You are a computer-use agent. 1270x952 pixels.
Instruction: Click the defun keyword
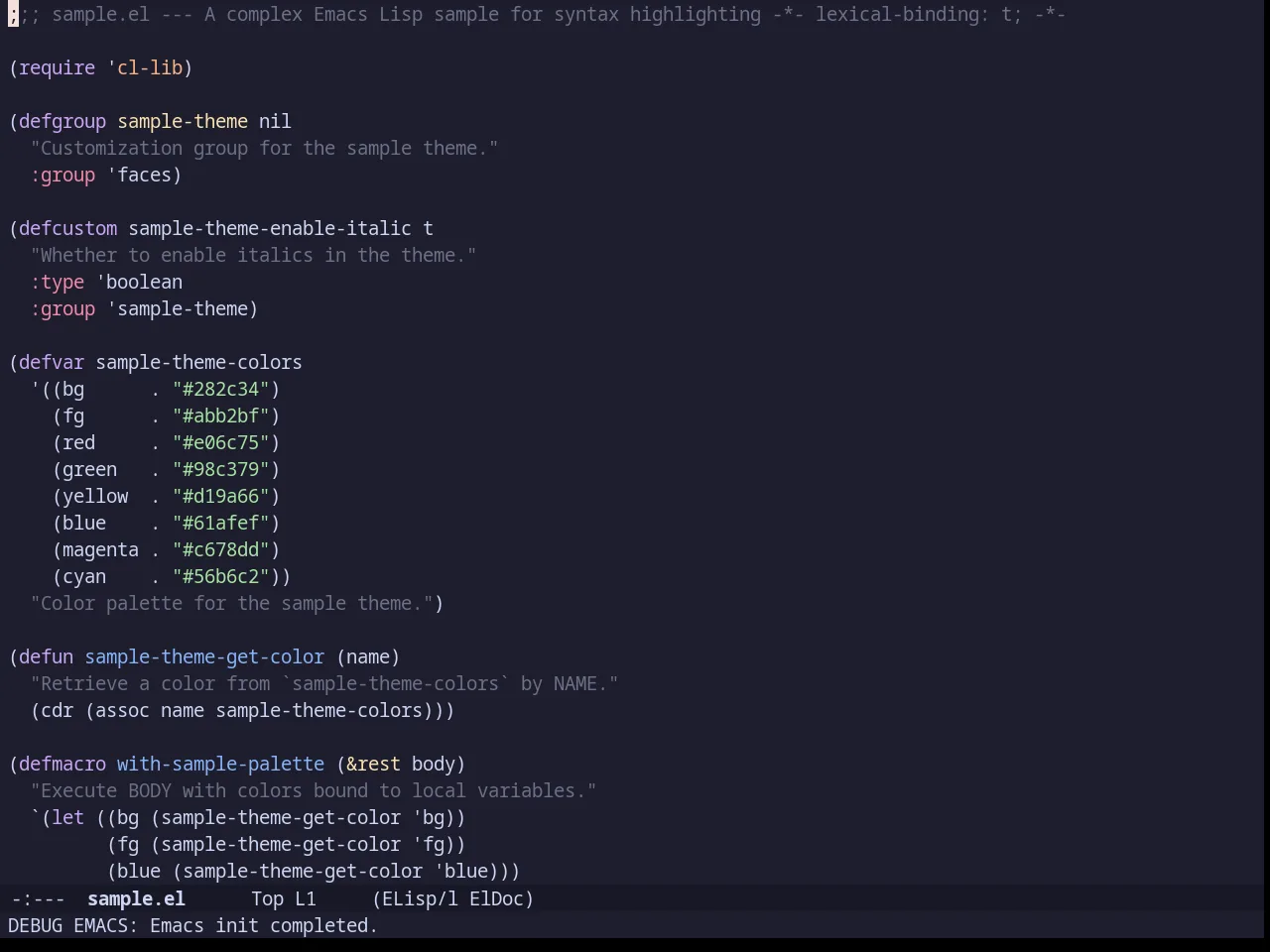[x=46, y=656]
